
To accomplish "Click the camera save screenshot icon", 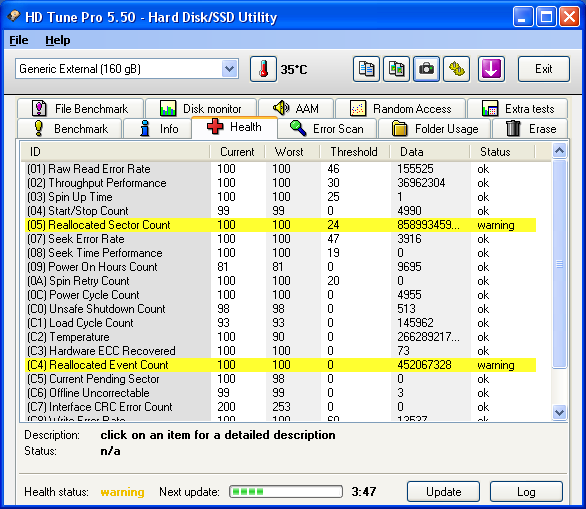I will coord(426,69).
